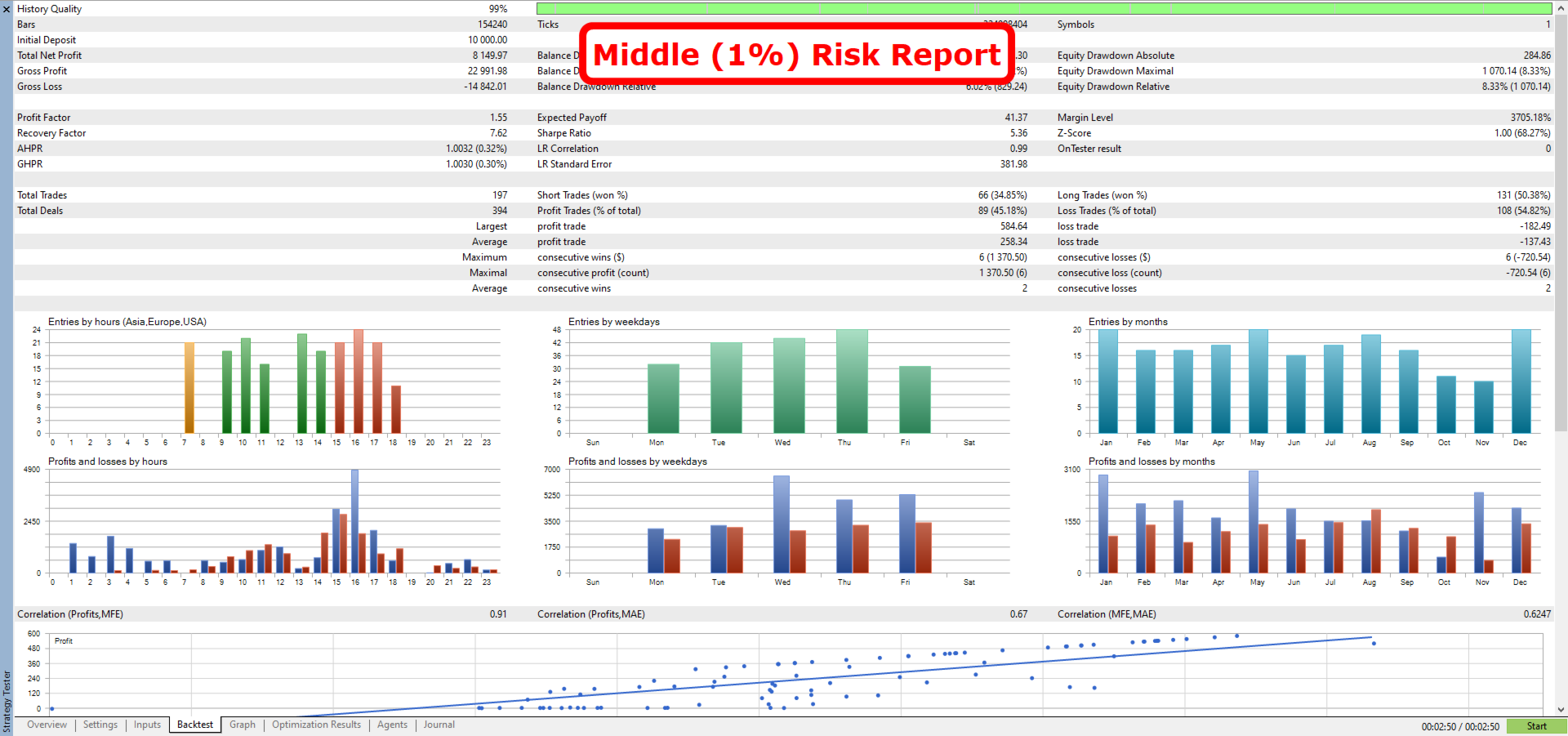This screenshot has width=1568, height=736.
Task: Switch to the Graph tab
Action: point(243,725)
